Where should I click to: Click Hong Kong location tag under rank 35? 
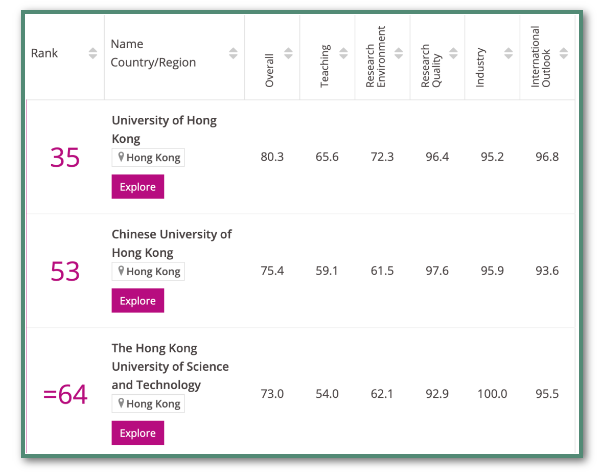[x=148, y=158]
